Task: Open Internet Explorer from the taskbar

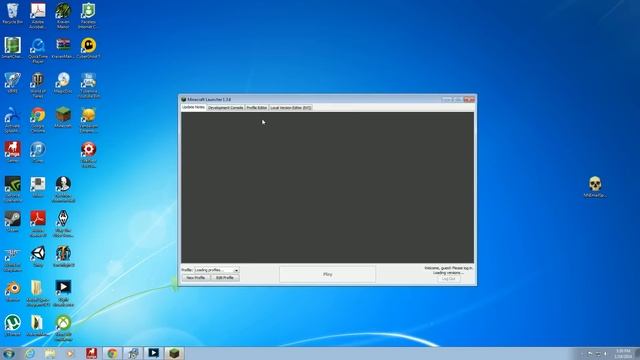Action: click(x=30, y=353)
